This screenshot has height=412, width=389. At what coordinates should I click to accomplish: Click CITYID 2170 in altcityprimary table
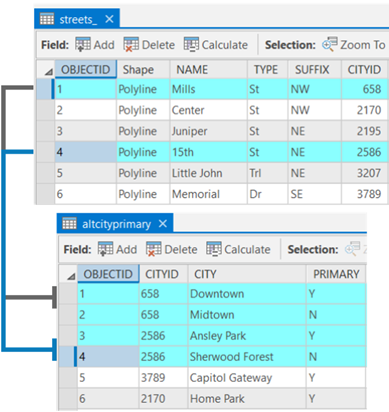[163, 398]
